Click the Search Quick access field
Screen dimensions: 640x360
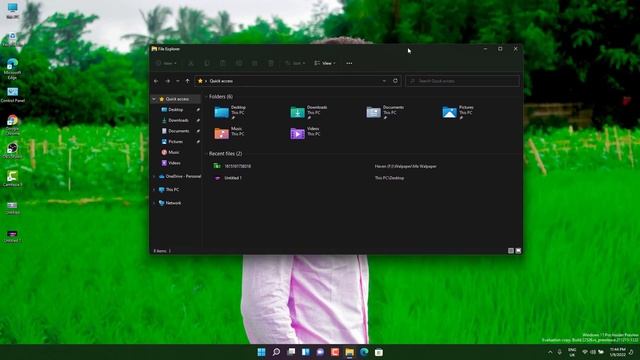pyautogui.click(x=463, y=81)
